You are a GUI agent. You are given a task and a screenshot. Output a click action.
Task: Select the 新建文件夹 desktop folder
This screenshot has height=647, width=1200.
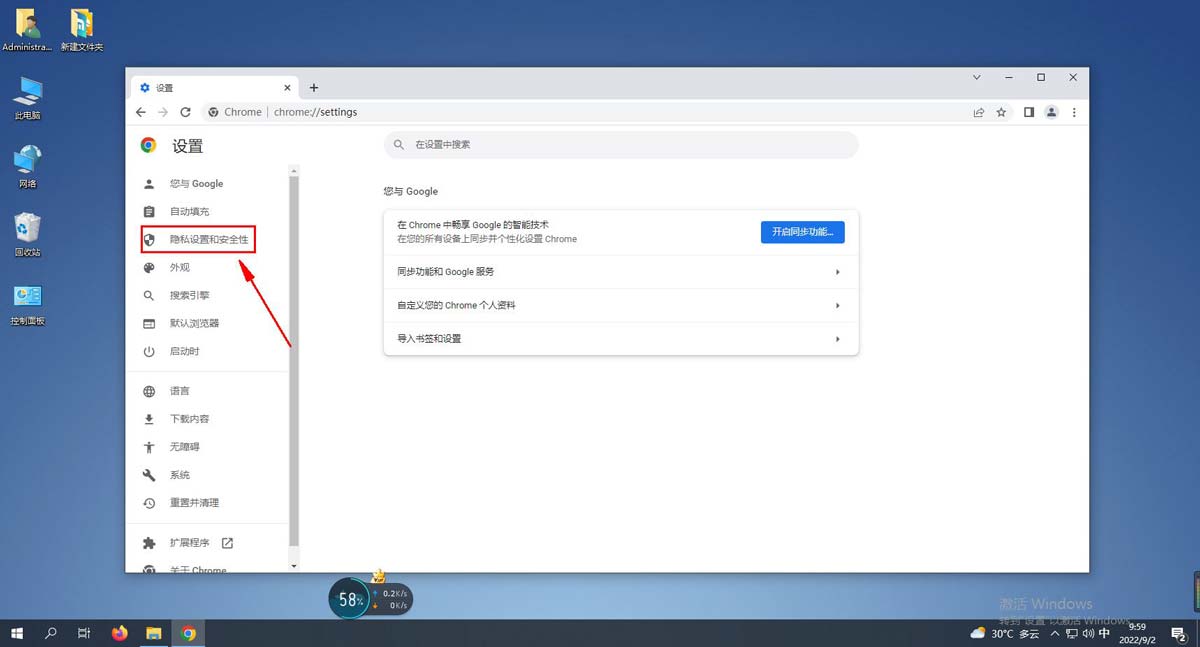[82, 30]
